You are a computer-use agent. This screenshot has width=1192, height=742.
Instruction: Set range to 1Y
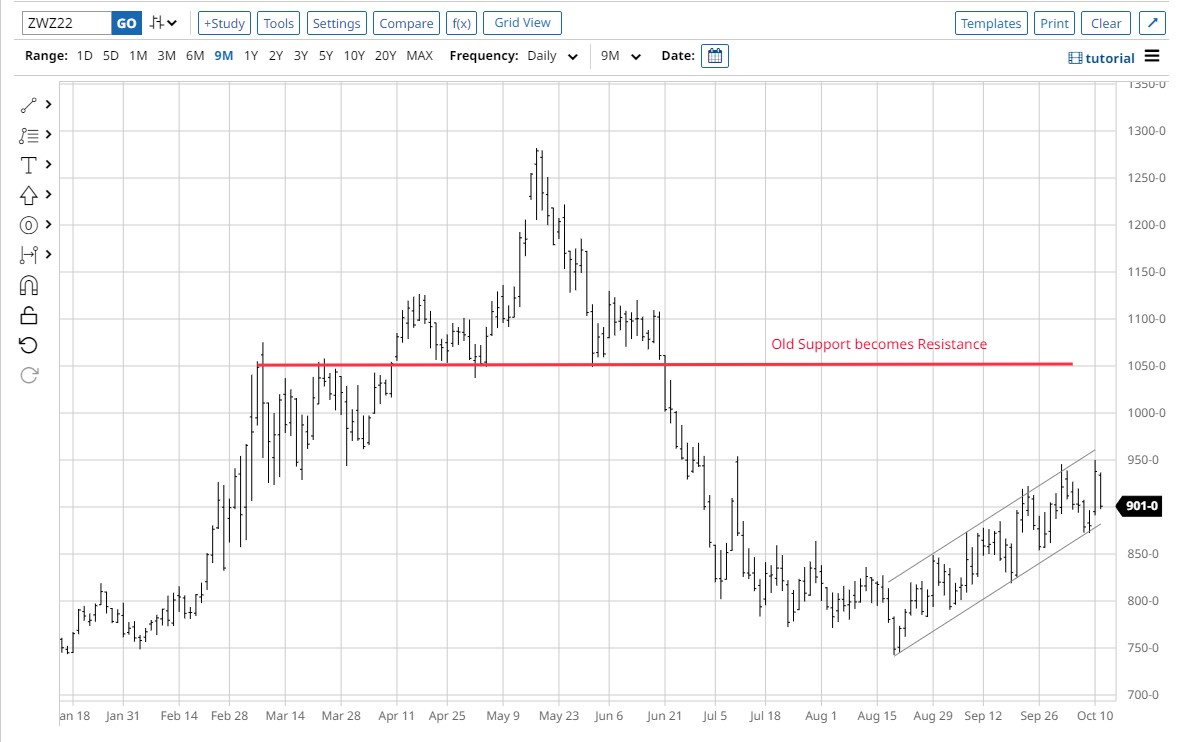(251, 55)
